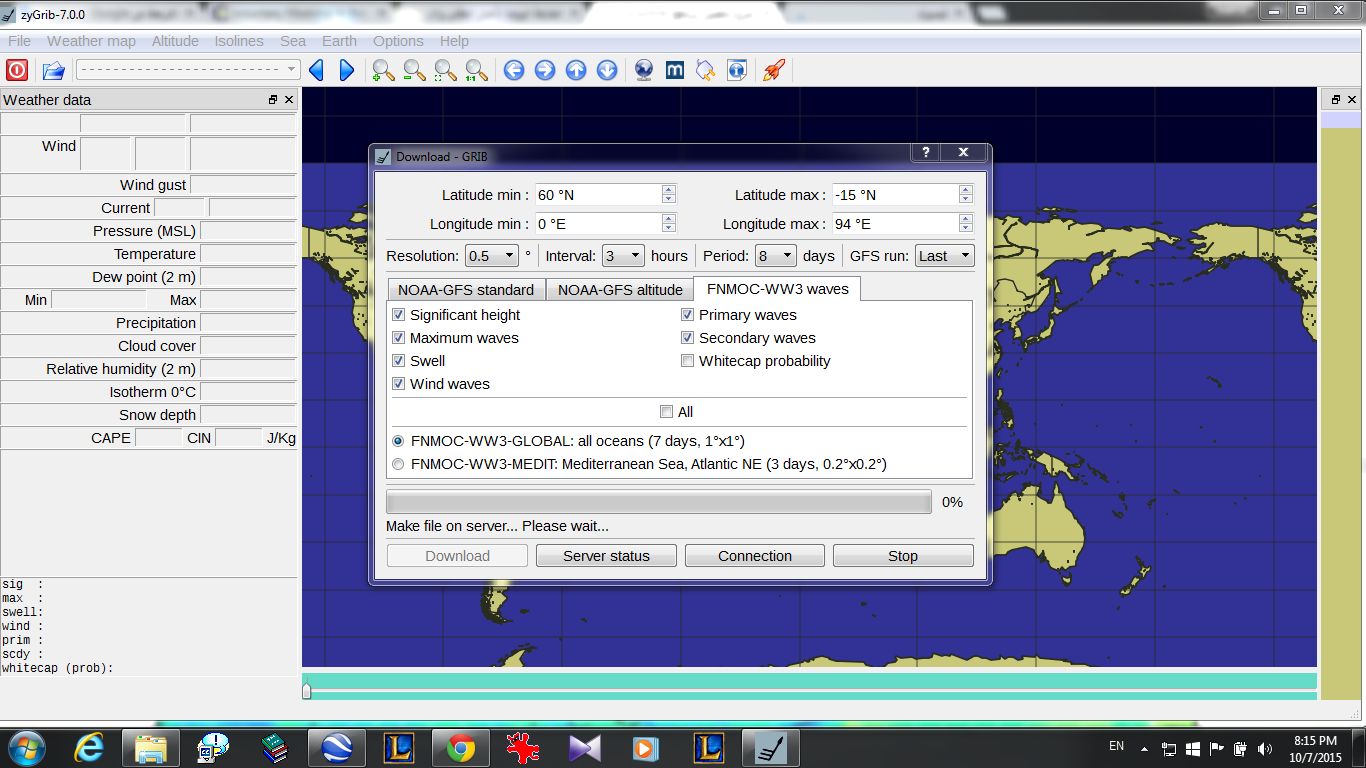Switch to NOAA-GFS altitude tab

[620, 290]
